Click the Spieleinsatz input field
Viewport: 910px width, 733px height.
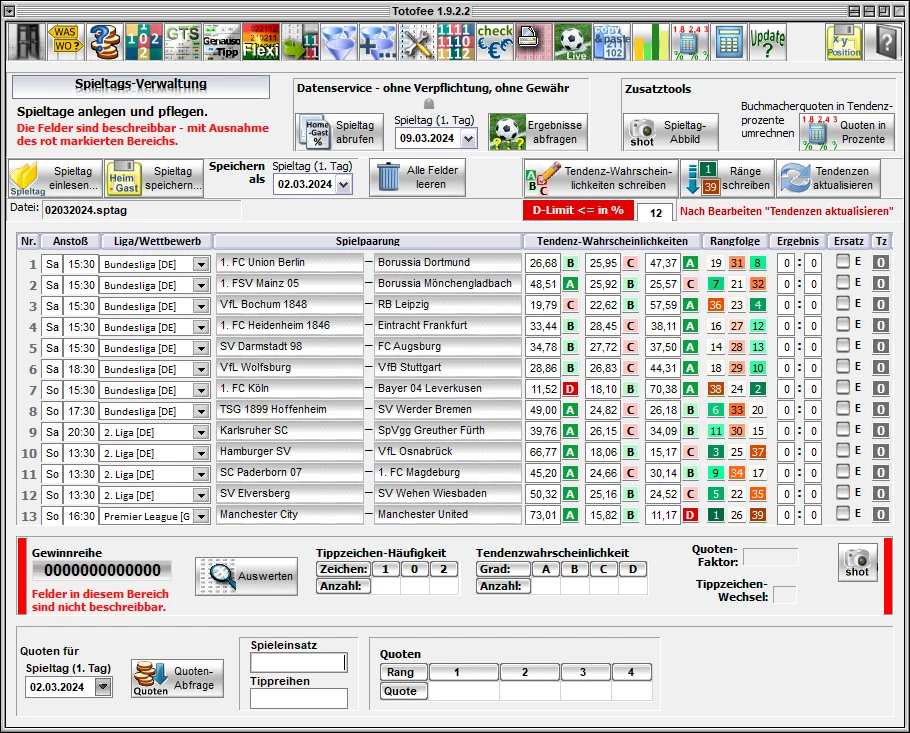[x=299, y=663]
